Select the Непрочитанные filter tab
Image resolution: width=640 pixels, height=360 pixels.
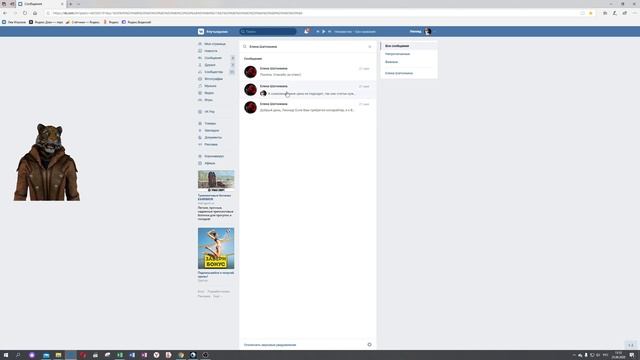[409, 54]
